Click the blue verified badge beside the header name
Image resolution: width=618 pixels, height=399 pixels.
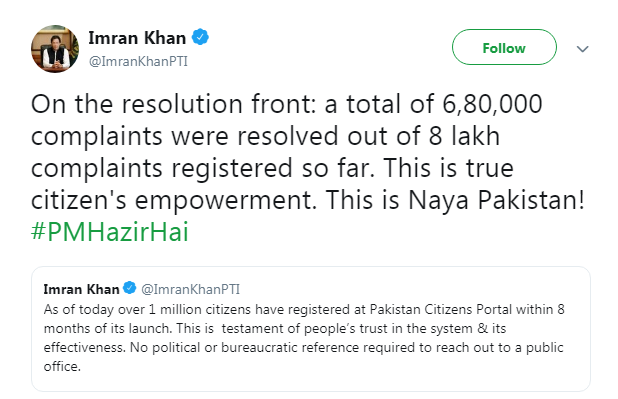[200, 37]
